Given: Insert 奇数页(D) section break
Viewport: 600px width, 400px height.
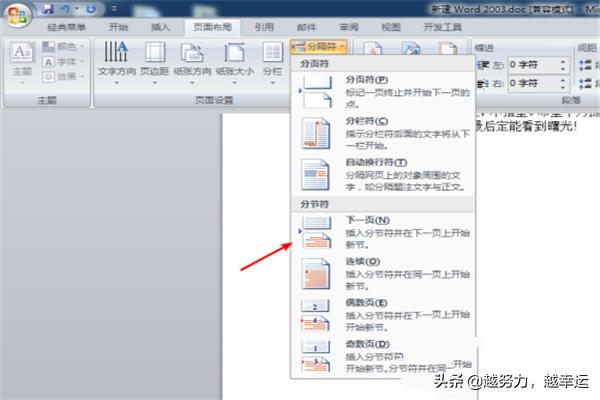Looking at the screenshot, I should pos(383,356).
